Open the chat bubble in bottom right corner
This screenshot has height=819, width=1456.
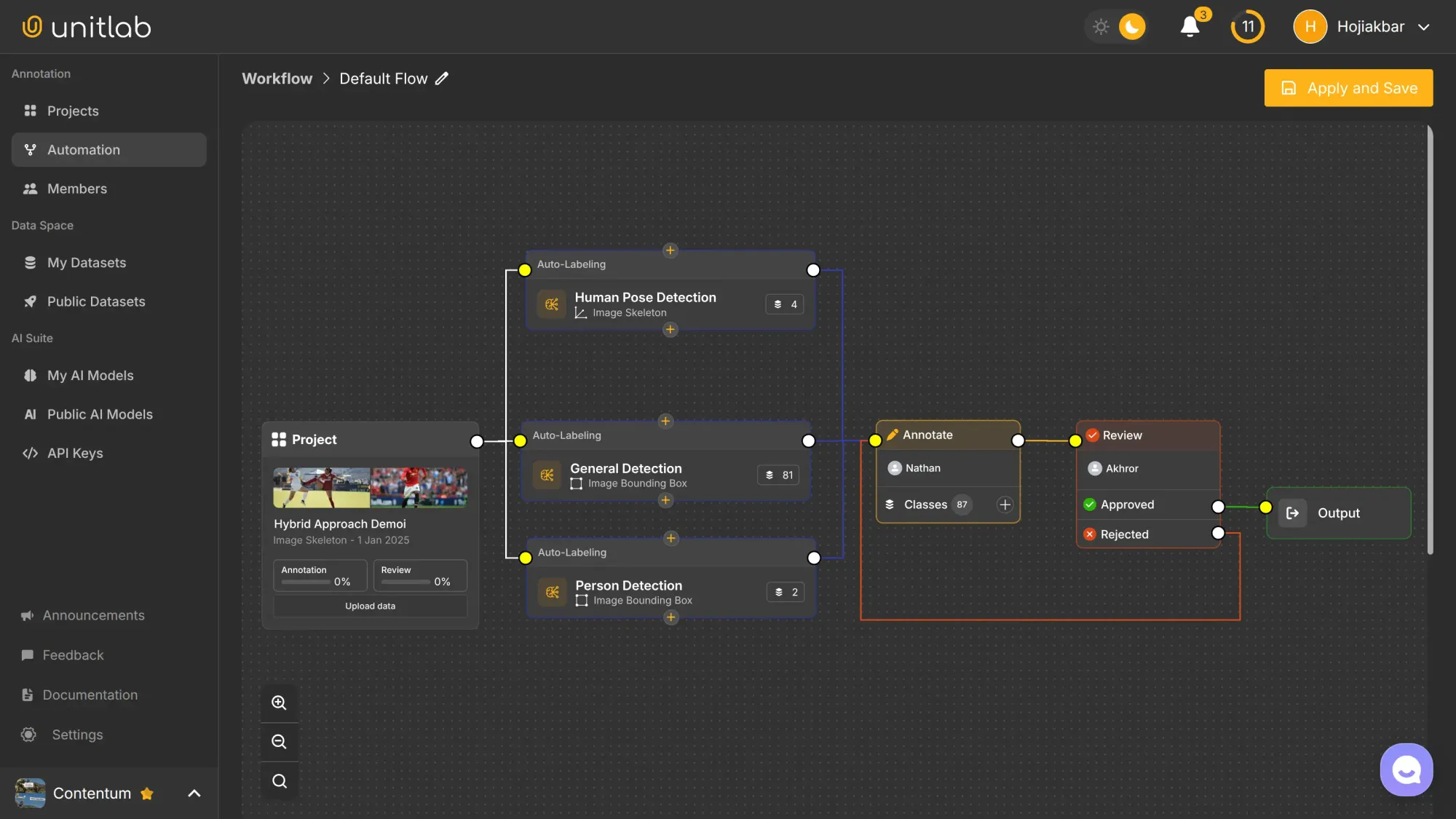[1406, 769]
